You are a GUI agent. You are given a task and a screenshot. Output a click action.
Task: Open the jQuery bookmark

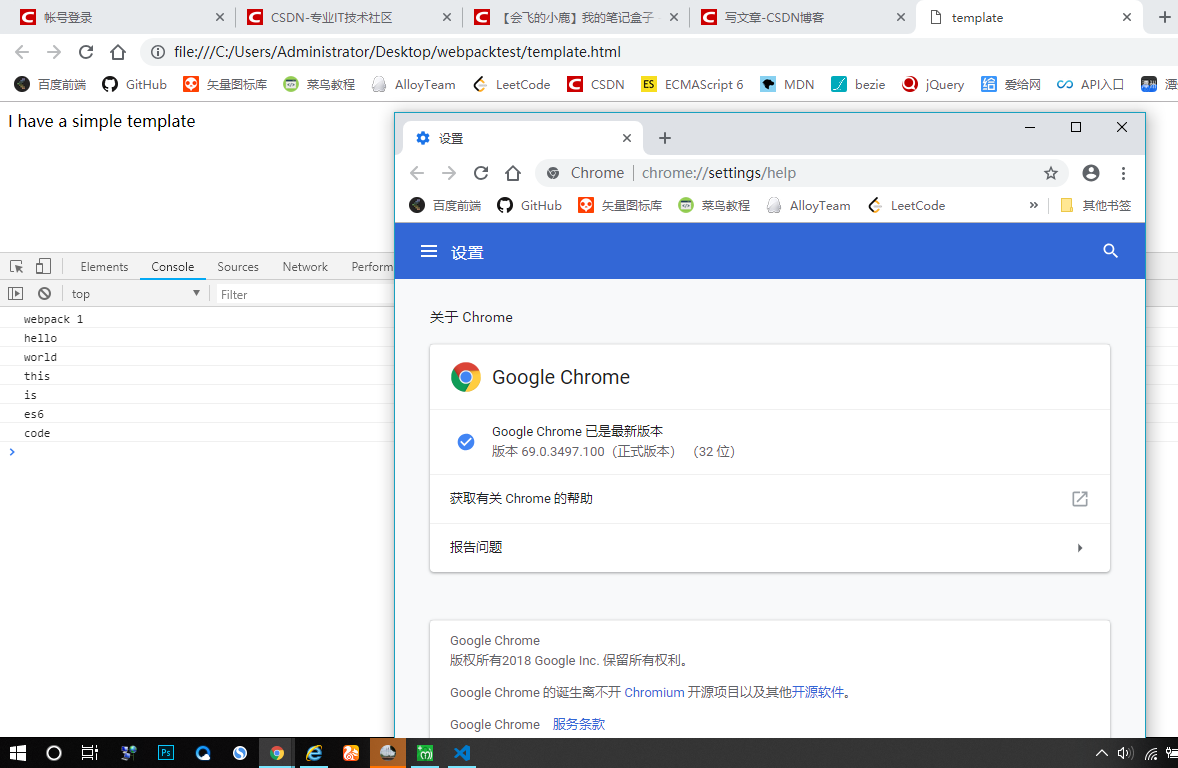(933, 84)
